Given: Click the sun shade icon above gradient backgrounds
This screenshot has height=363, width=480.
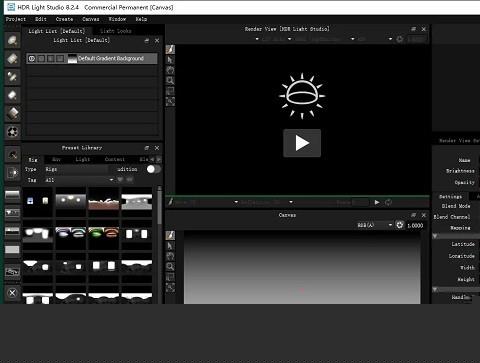Looking at the screenshot, I should (12, 173).
